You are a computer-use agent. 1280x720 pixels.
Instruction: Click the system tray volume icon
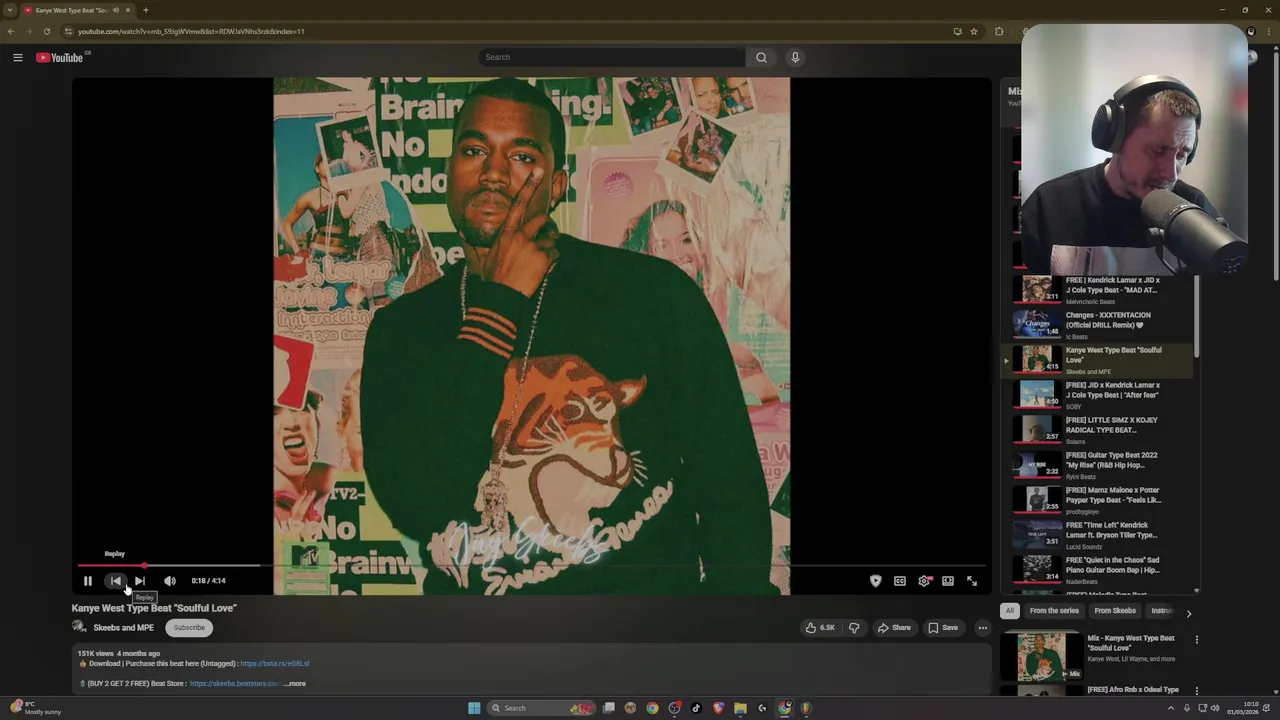pyautogui.click(x=1215, y=708)
